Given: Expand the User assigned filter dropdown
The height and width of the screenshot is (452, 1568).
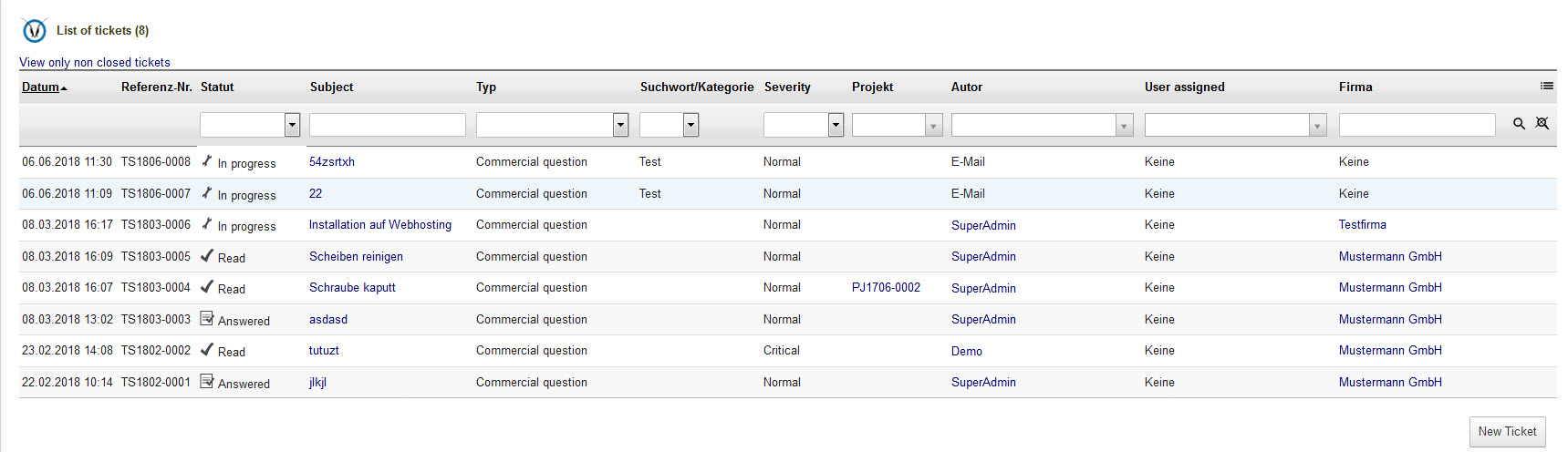Looking at the screenshot, I should click(x=1235, y=125).
